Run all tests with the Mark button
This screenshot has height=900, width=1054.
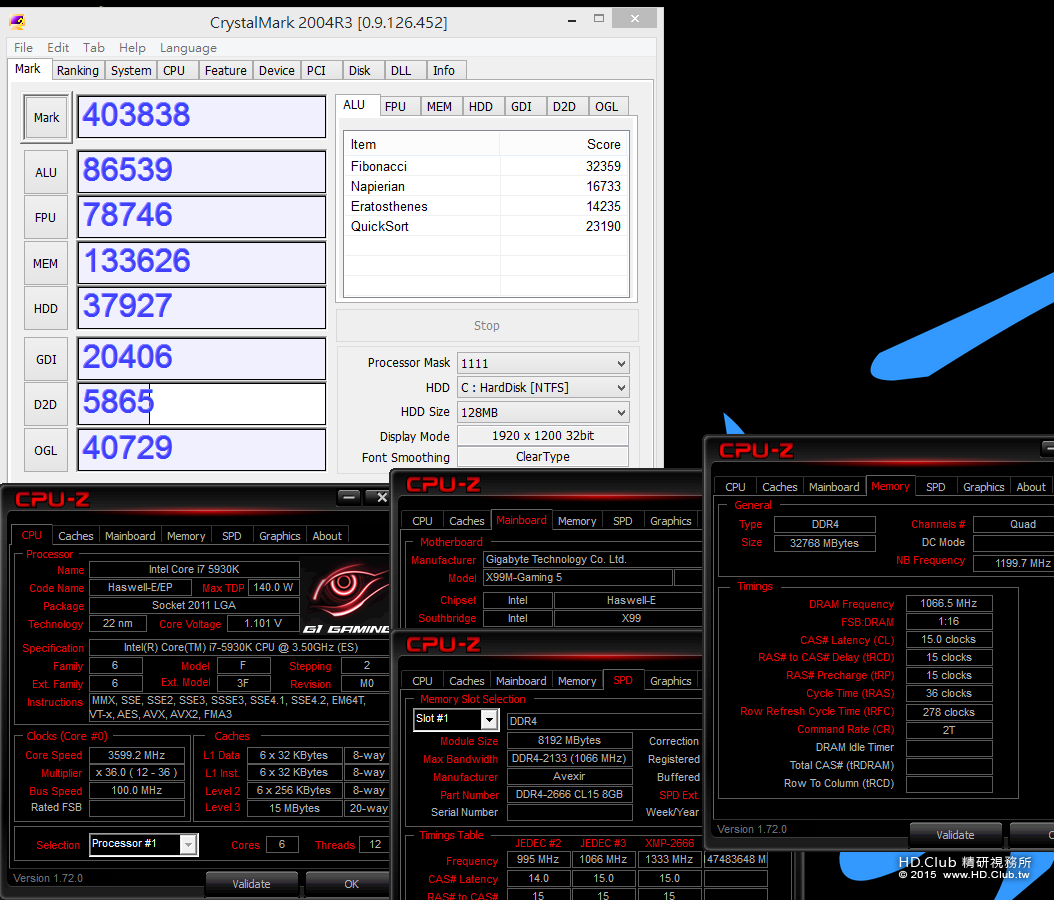tap(46, 118)
